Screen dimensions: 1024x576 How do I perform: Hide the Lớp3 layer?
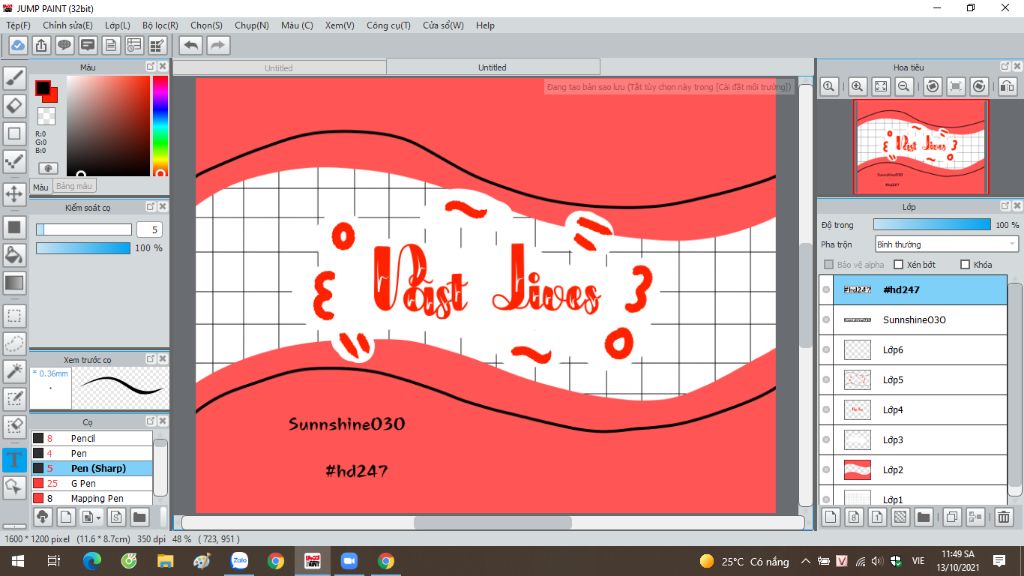[x=826, y=440]
